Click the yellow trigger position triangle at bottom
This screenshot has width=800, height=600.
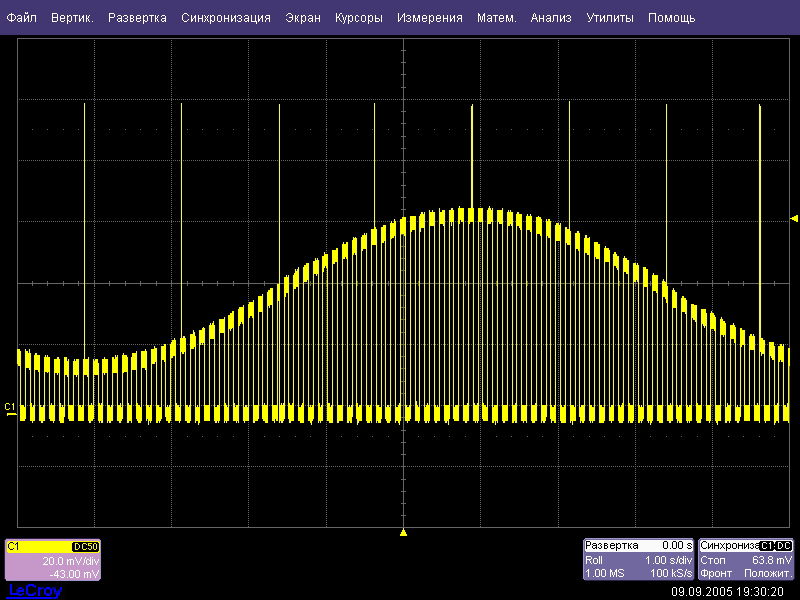tap(403, 532)
